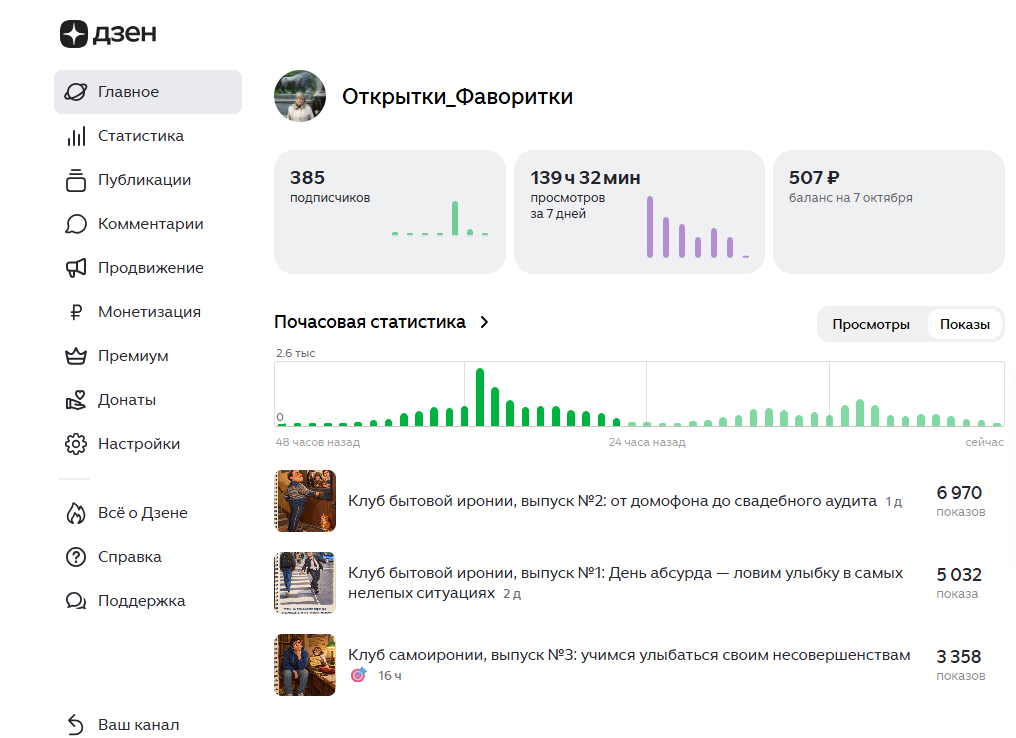The image size is (1016, 738).
Task: Click the '2.6 тыс' chart scale label
Action: [295, 353]
